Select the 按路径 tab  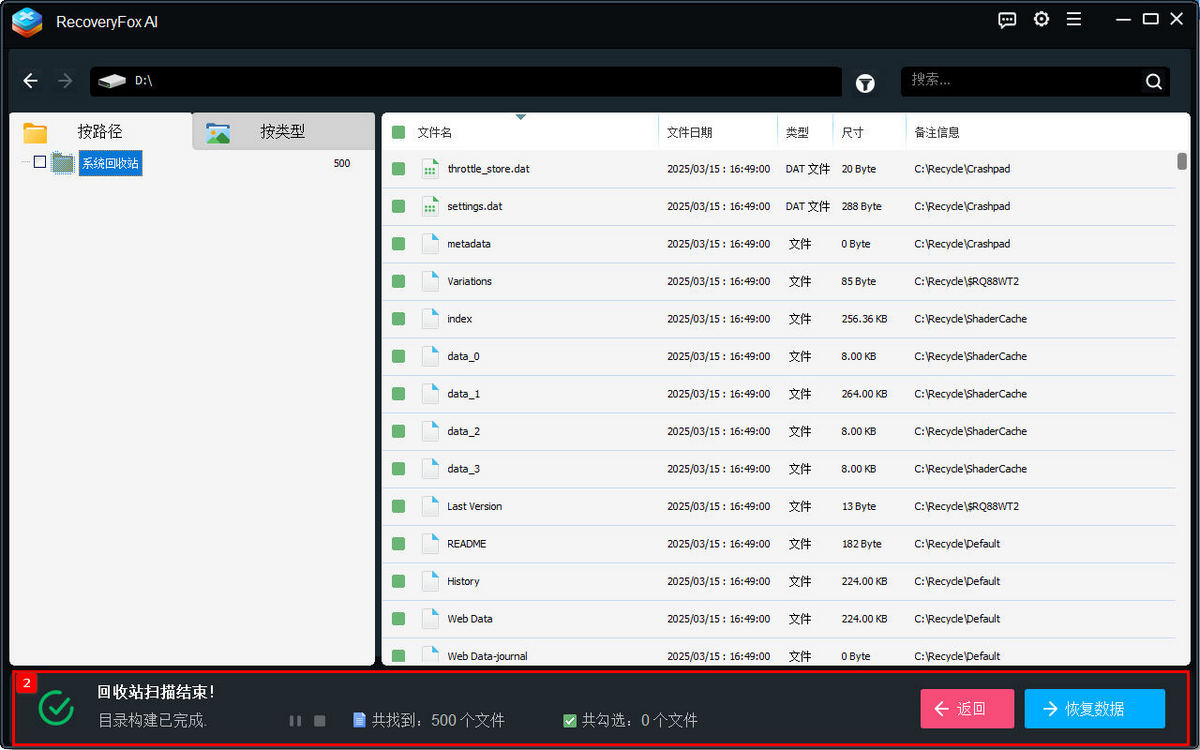coord(100,131)
